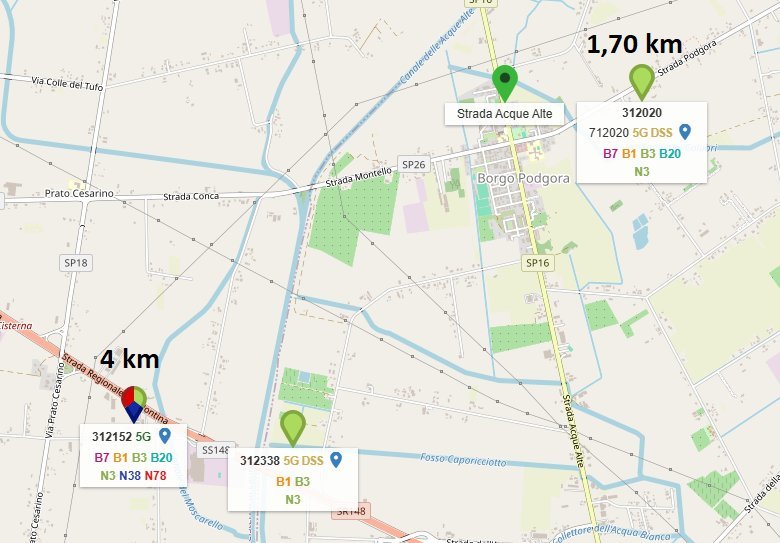Click the B1 band in 312338 popup
The width and height of the screenshot is (780, 543).
tap(284, 481)
